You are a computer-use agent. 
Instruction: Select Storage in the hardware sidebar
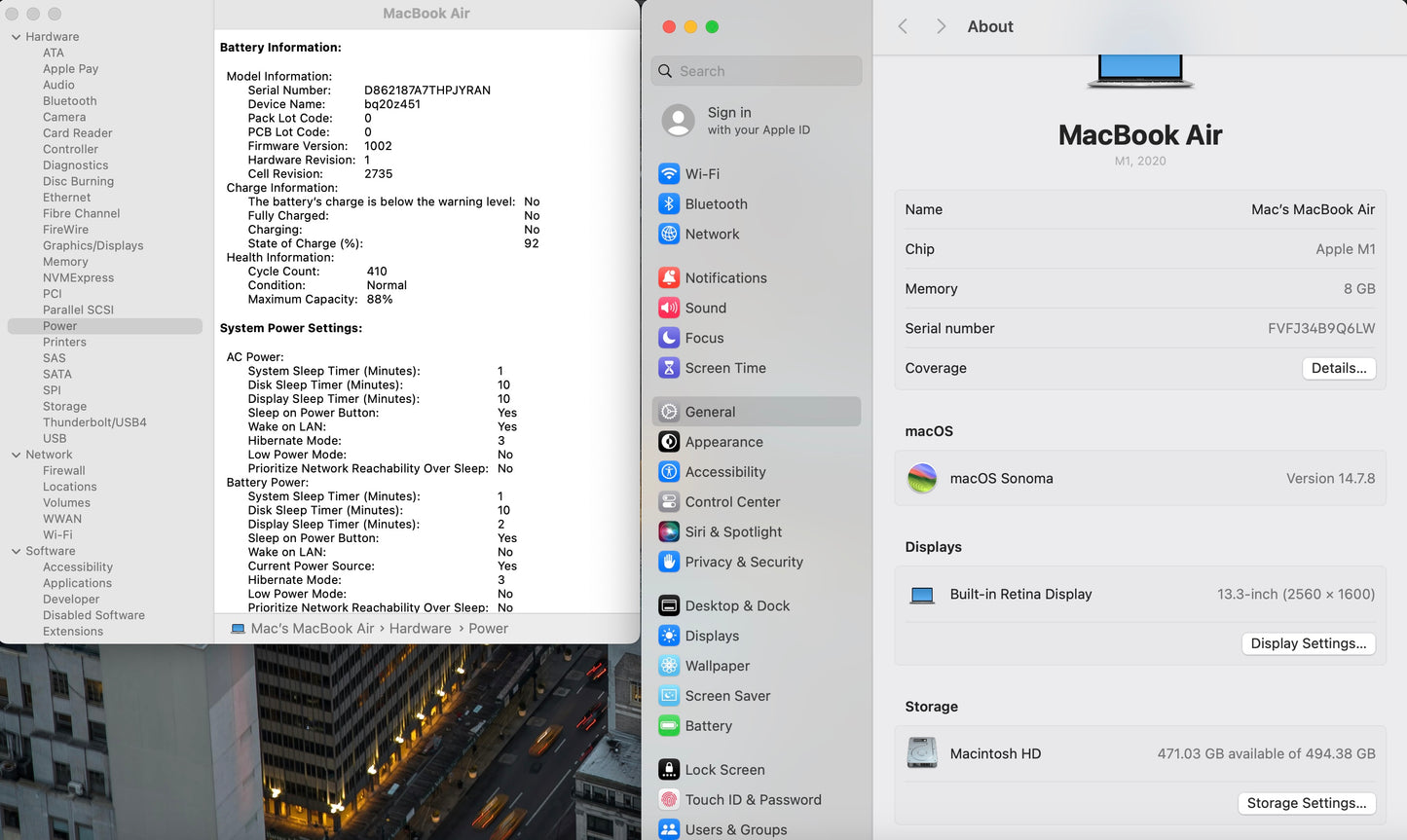64,406
